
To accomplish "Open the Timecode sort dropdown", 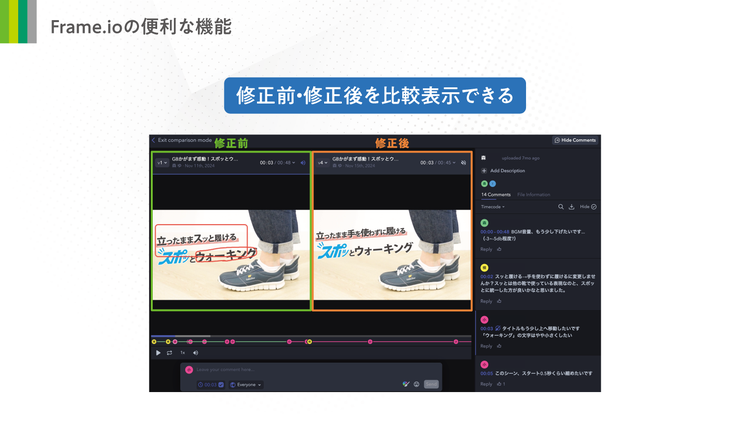I will pyautogui.click(x=493, y=207).
